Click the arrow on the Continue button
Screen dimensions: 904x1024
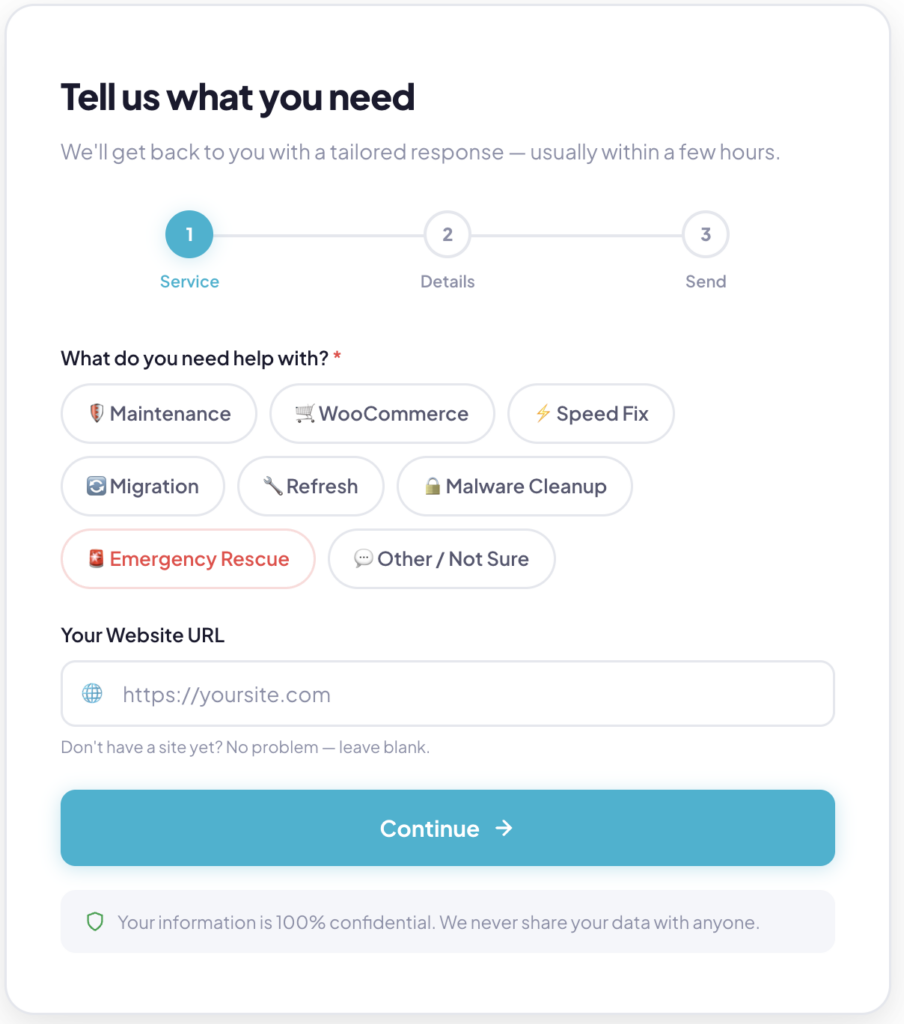click(504, 828)
